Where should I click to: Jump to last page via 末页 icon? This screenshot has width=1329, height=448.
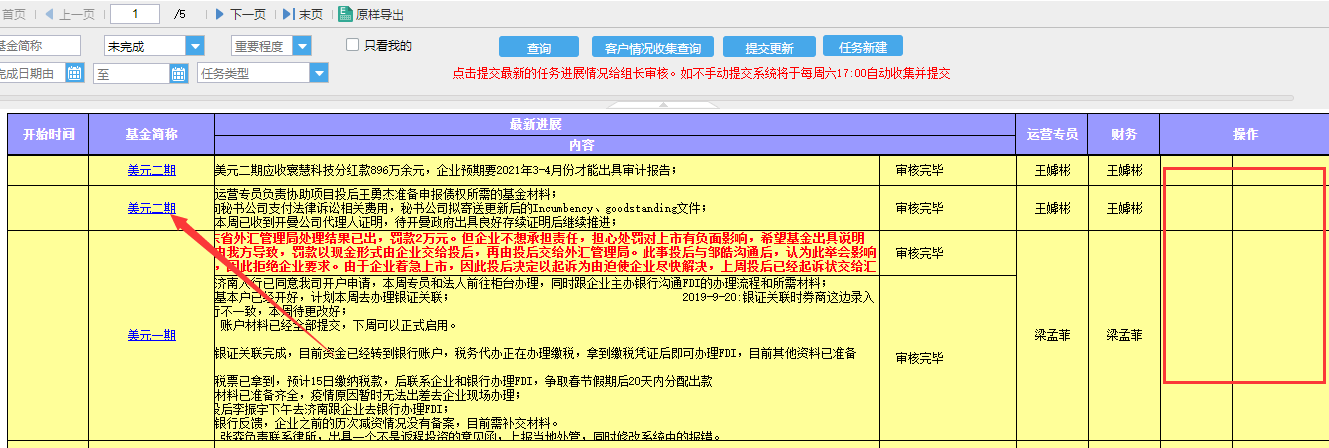[288, 14]
